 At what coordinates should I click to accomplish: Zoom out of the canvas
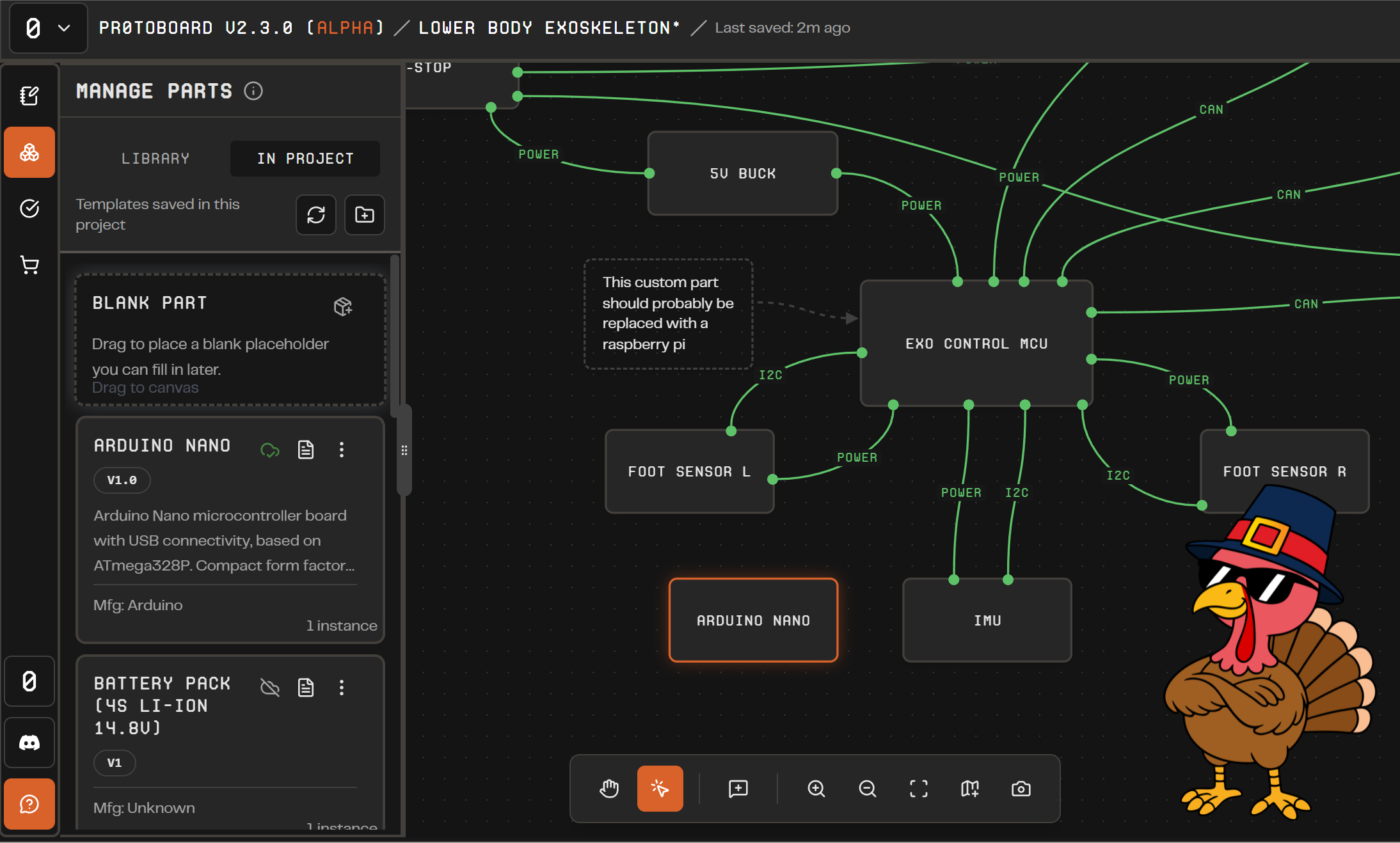click(x=867, y=789)
